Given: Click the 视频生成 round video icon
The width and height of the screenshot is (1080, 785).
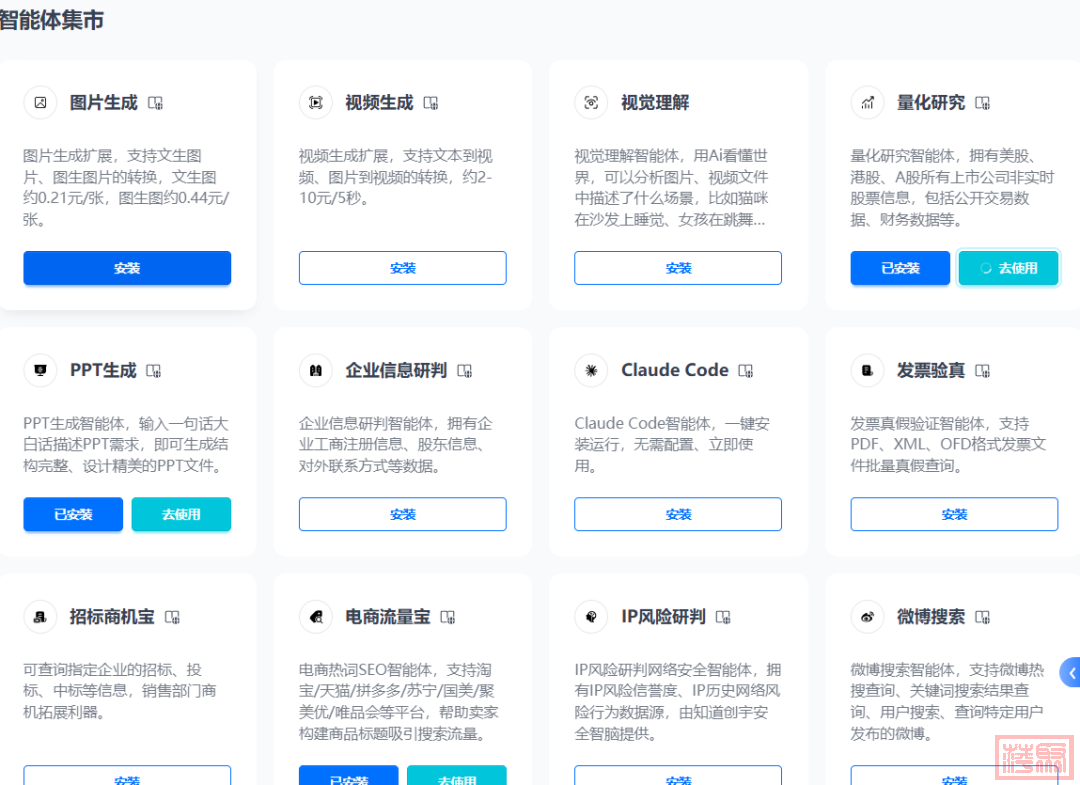Looking at the screenshot, I should point(316,103).
